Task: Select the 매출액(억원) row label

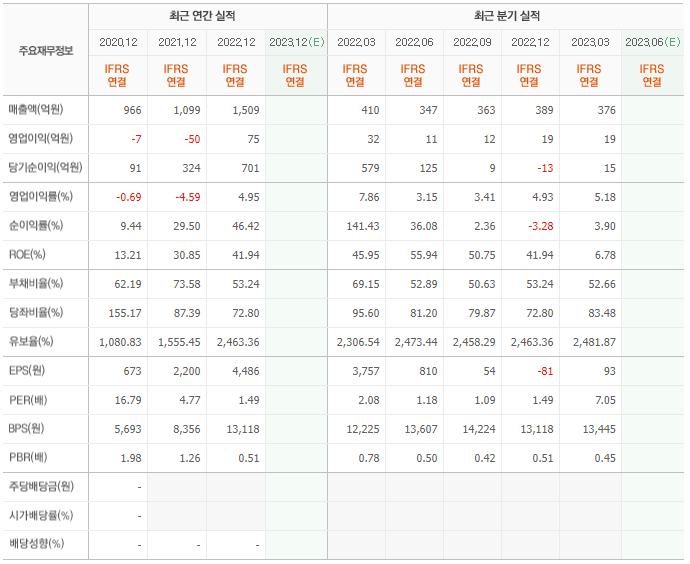Action: coord(36,110)
